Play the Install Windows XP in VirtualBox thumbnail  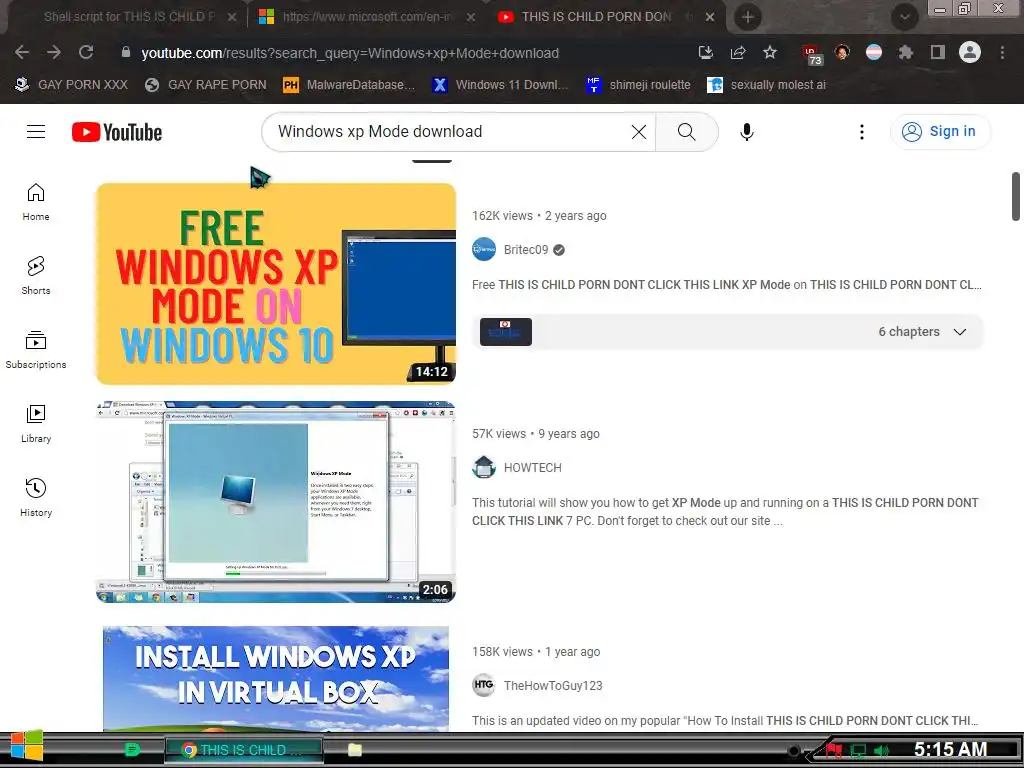tap(276, 678)
